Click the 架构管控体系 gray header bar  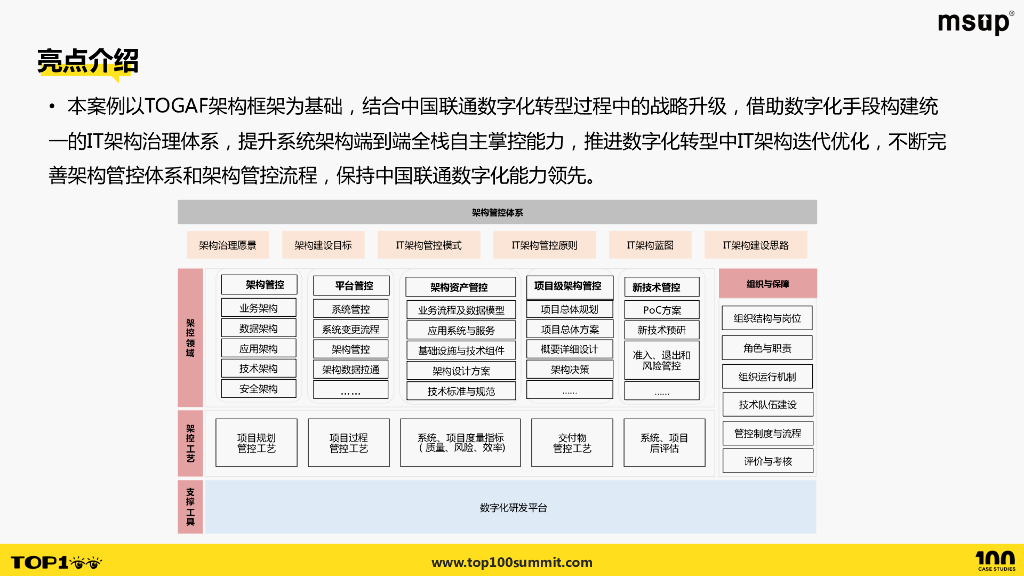(x=497, y=212)
